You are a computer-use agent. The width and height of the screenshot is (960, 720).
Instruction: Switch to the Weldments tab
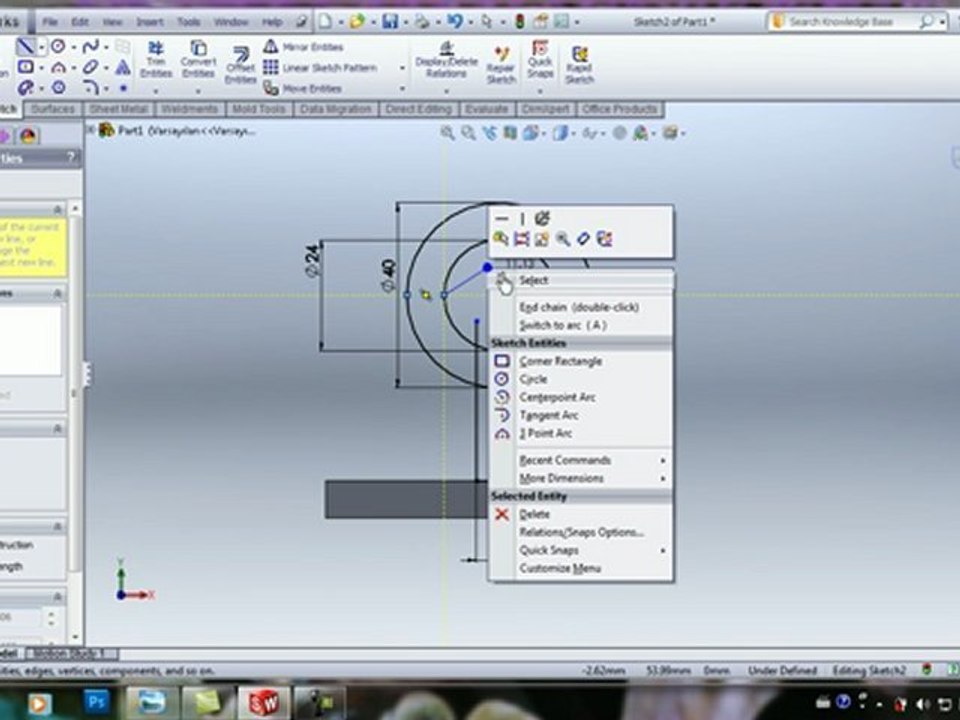coord(189,110)
